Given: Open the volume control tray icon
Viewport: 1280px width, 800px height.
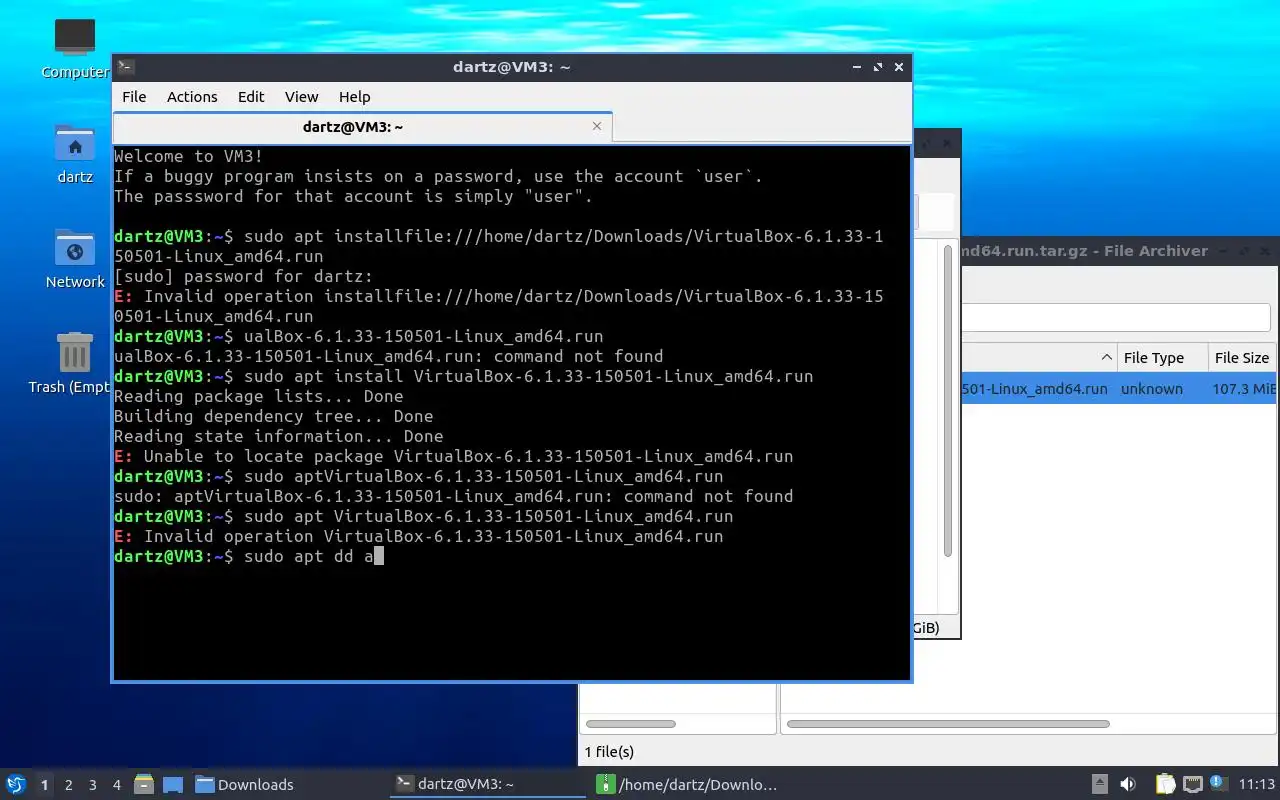Looking at the screenshot, I should point(1128,784).
